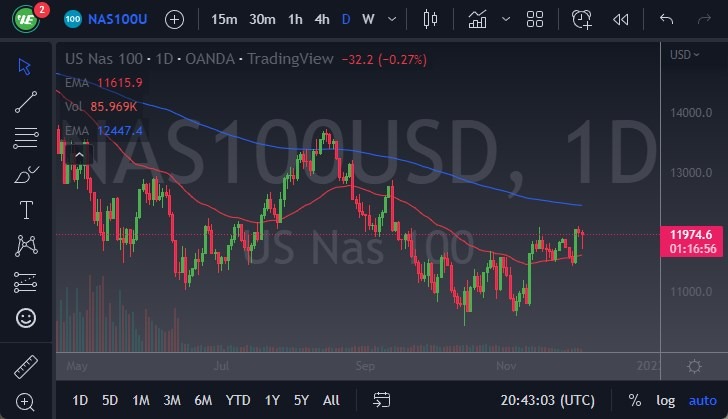Expand the timeframe interval dropdown arrow

point(389,19)
